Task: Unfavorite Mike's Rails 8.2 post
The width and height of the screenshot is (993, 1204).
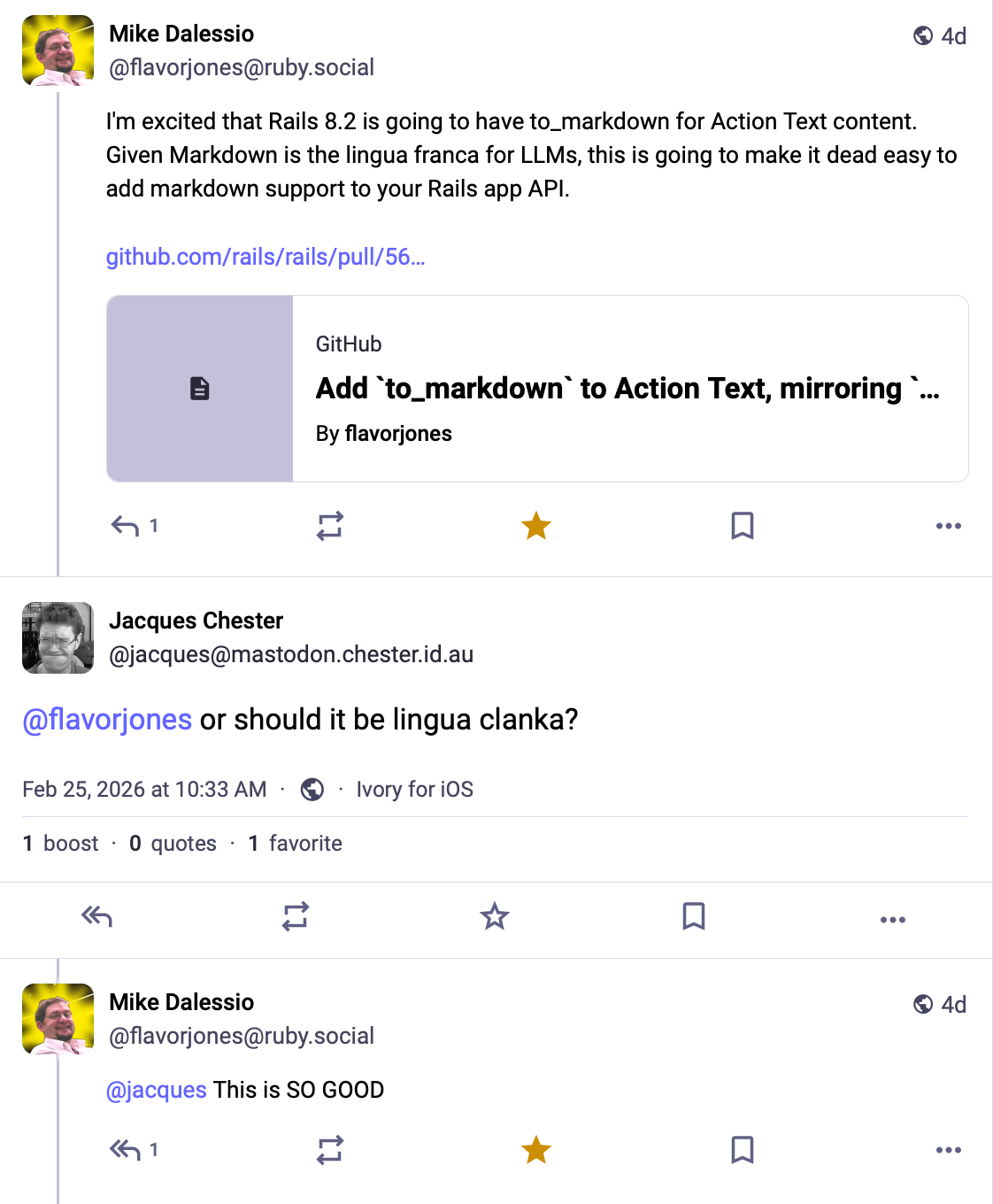Action: pyautogui.click(x=536, y=525)
